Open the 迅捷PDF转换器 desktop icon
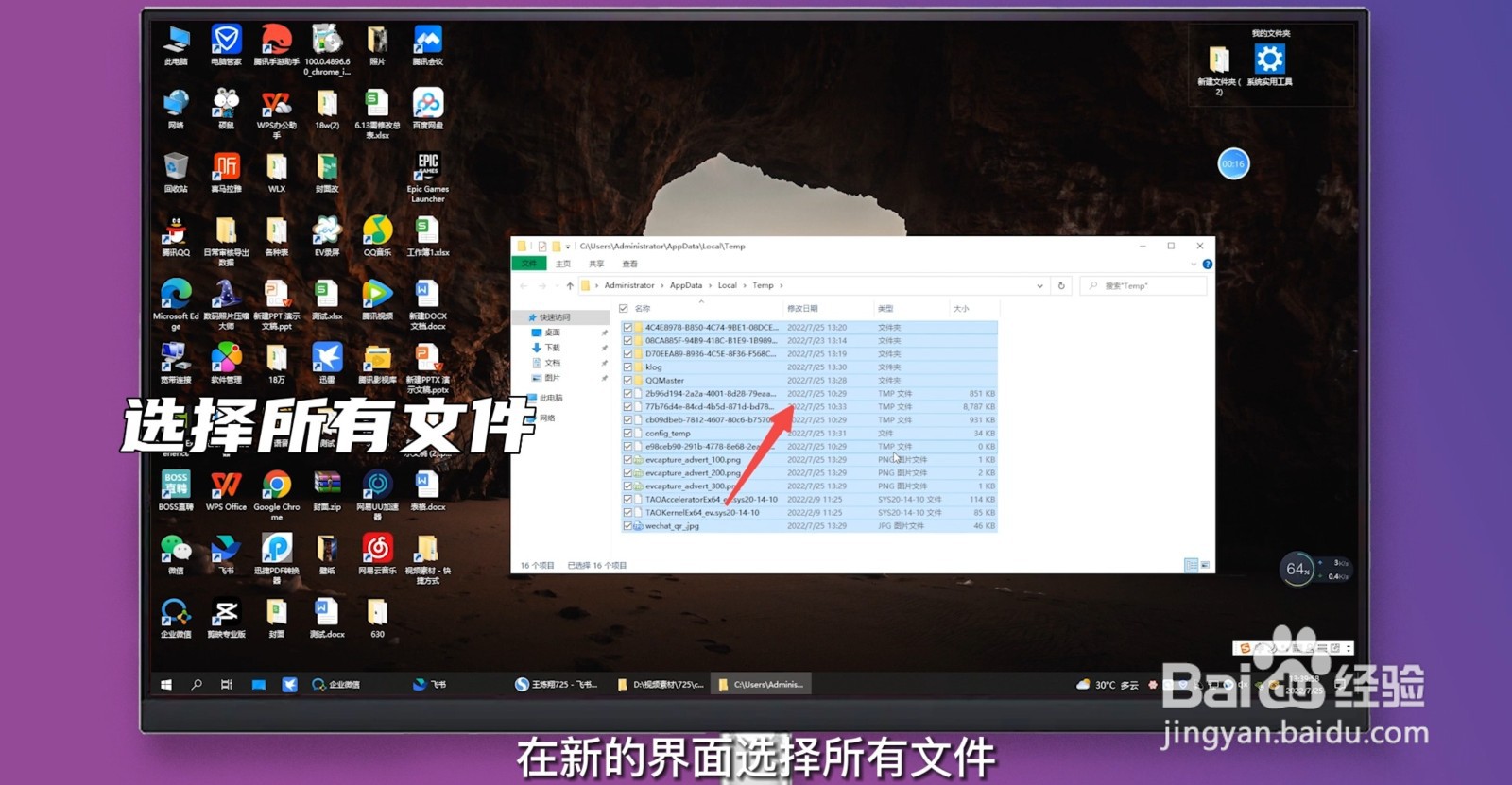This screenshot has width=1512, height=785. tap(276, 558)
